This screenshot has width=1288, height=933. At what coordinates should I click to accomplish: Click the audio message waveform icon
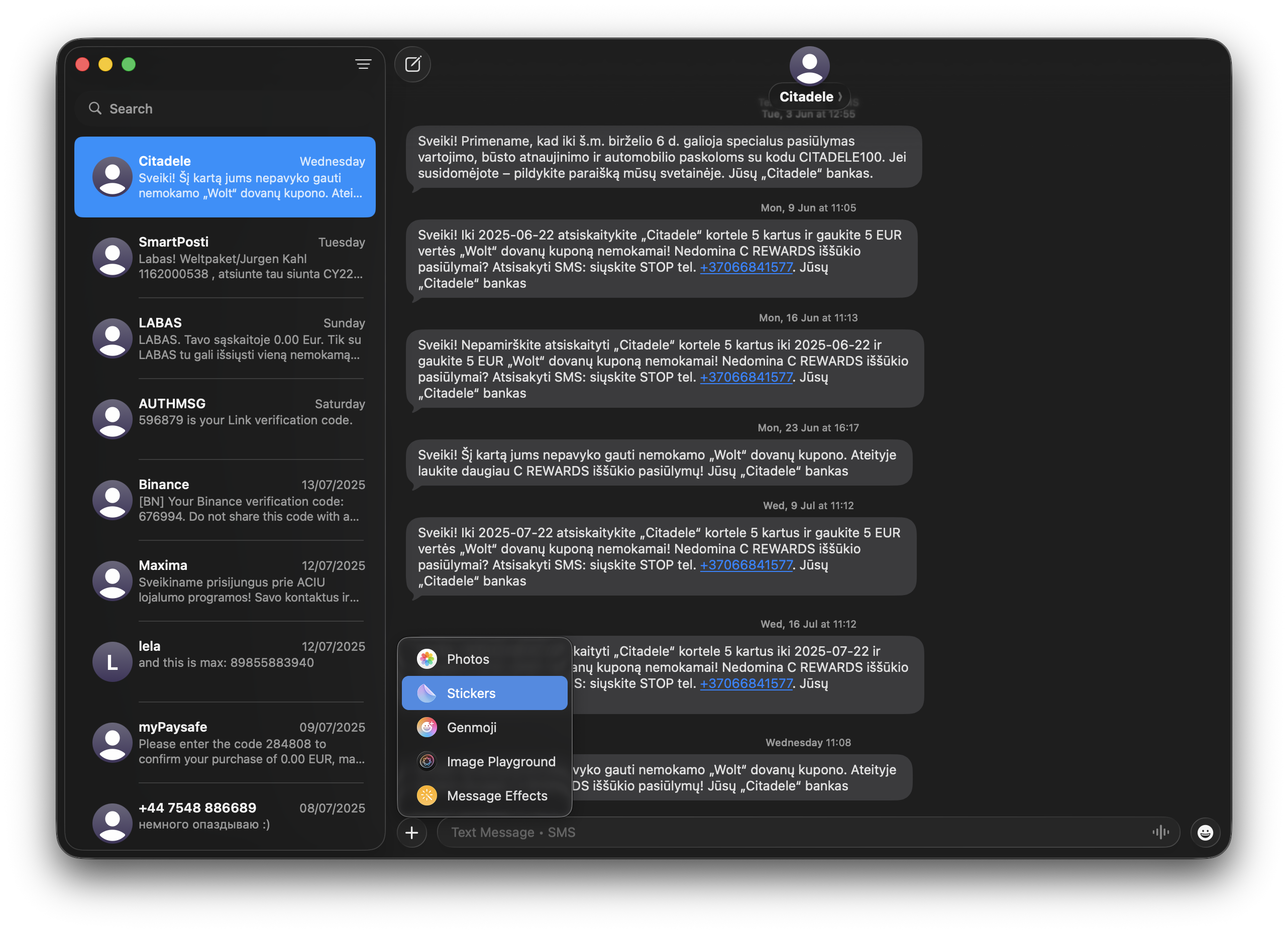point(1160,832)
